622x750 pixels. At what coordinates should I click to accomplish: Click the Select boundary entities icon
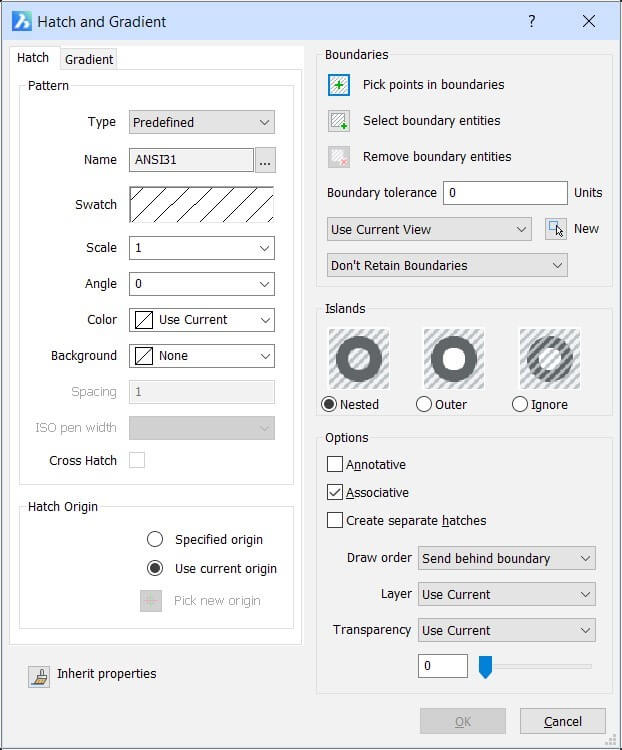click(339, 121)
